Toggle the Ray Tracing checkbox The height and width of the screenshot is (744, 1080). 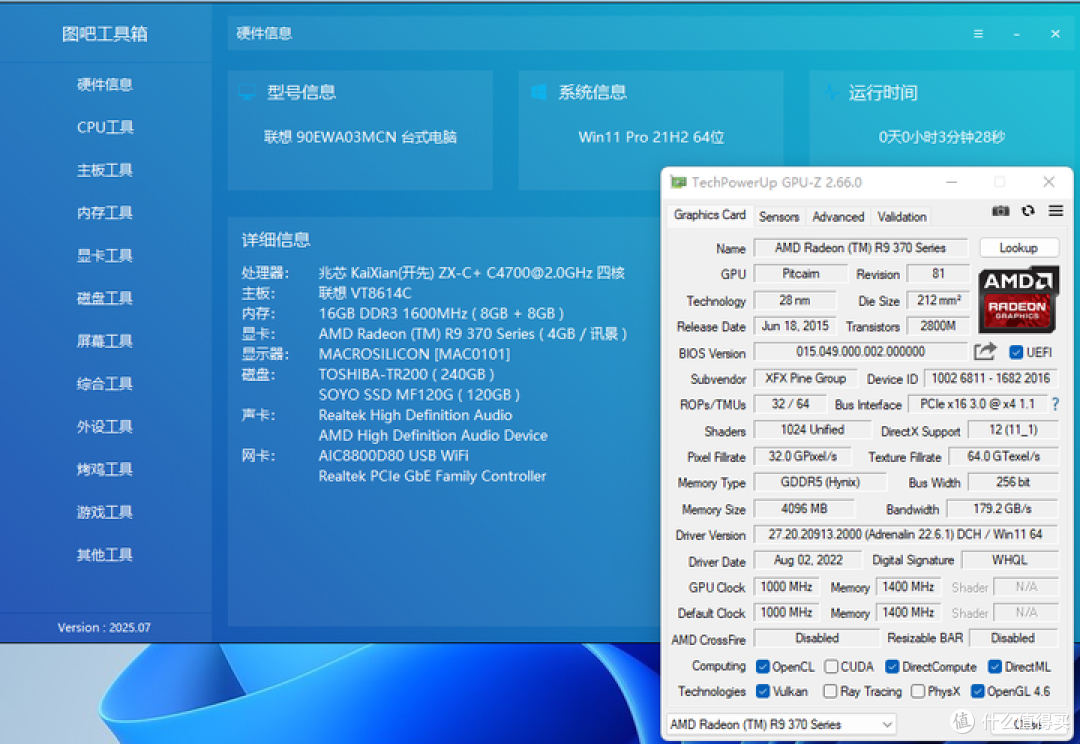point(830,691)
